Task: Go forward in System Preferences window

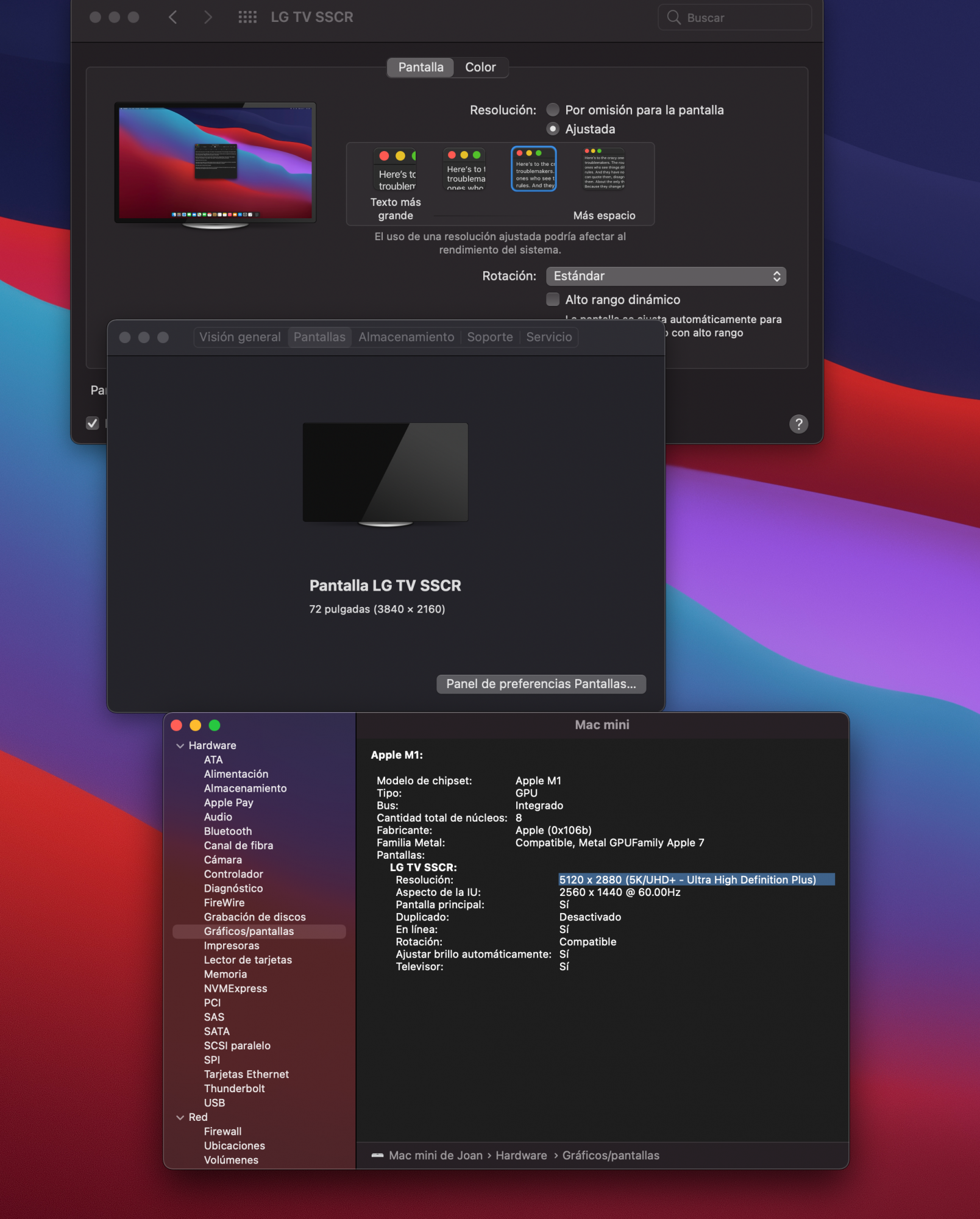Action: click(x=208, y=17)
